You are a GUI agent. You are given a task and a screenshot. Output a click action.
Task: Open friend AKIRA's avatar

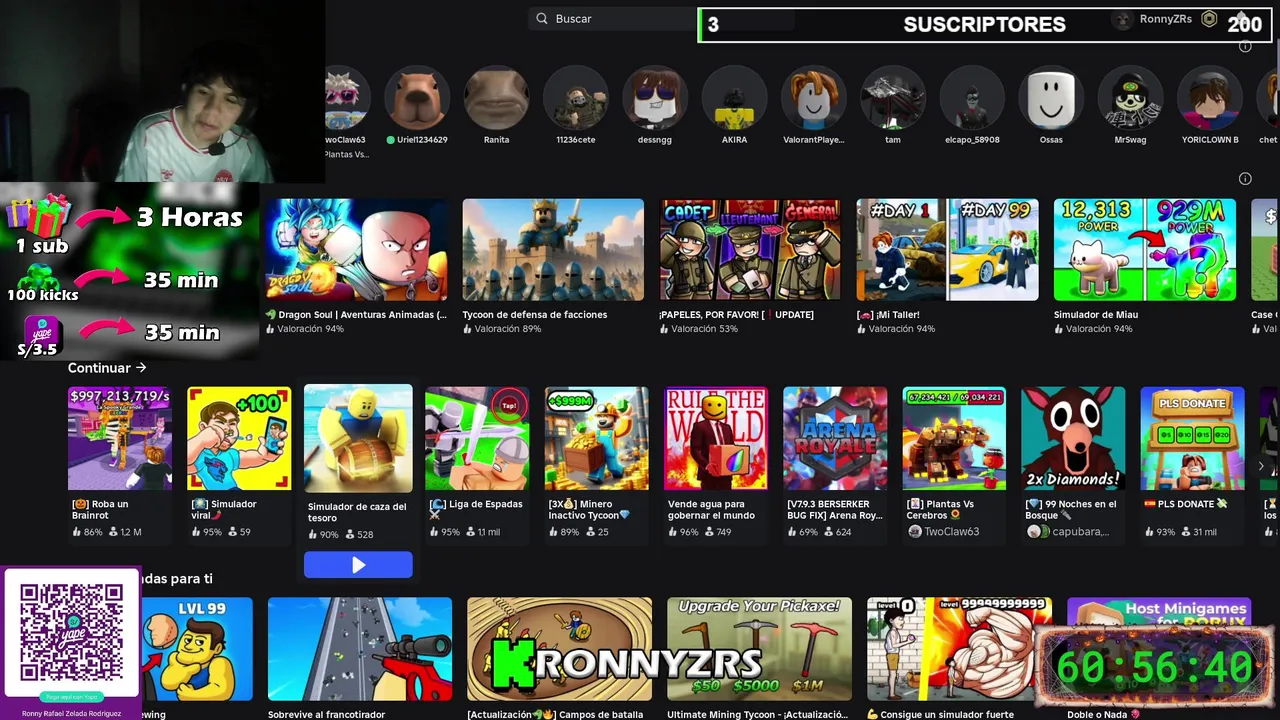(734, 98)
